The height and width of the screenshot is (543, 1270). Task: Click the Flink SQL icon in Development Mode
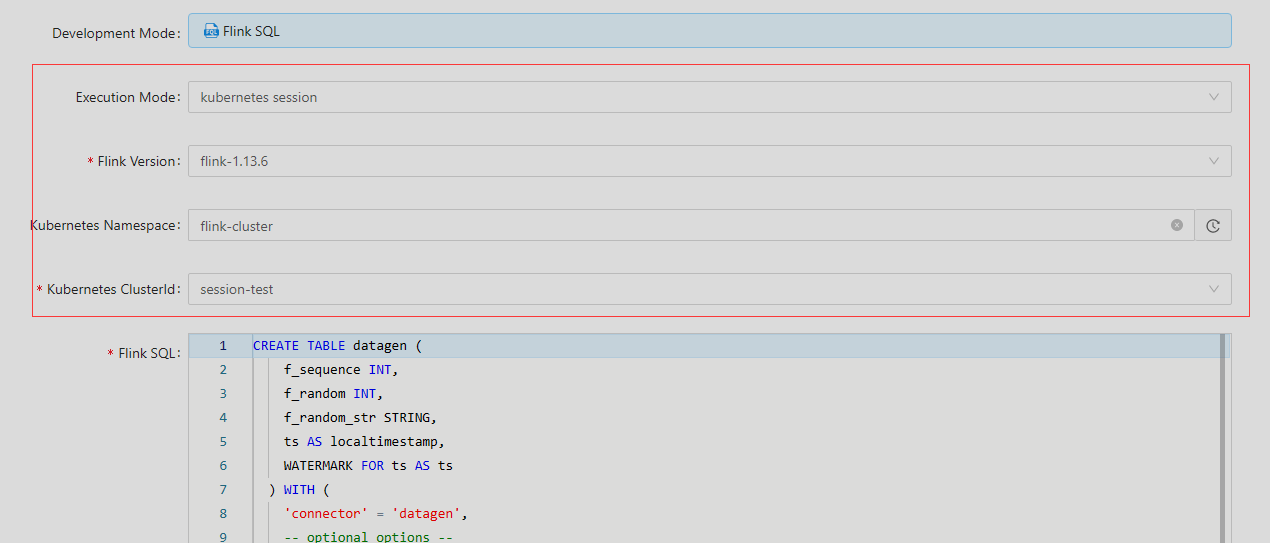click(211, 31)
